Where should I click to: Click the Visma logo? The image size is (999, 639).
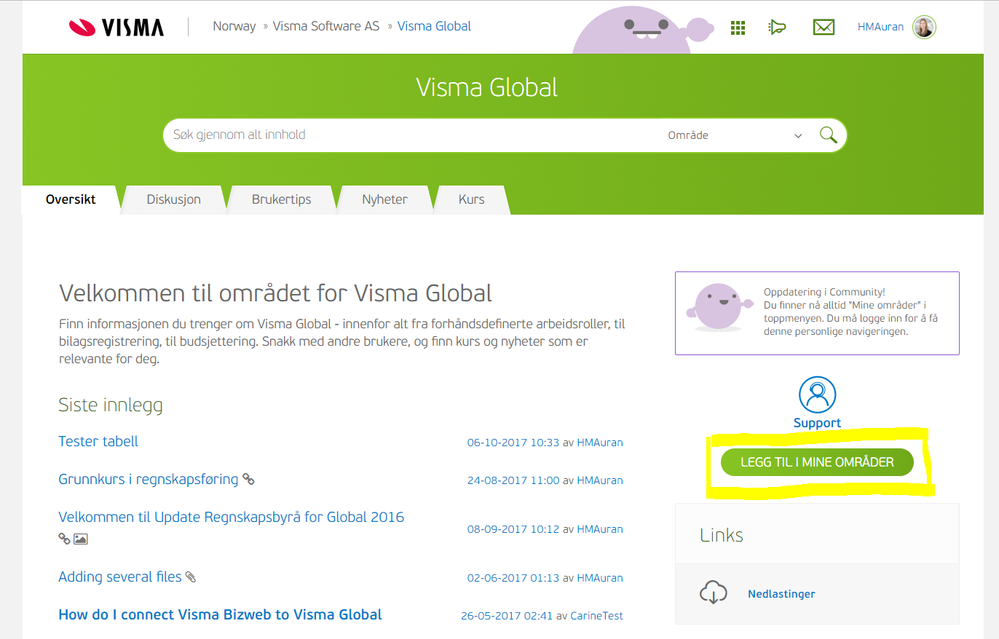pyautogui.click(x=117, y=27)
